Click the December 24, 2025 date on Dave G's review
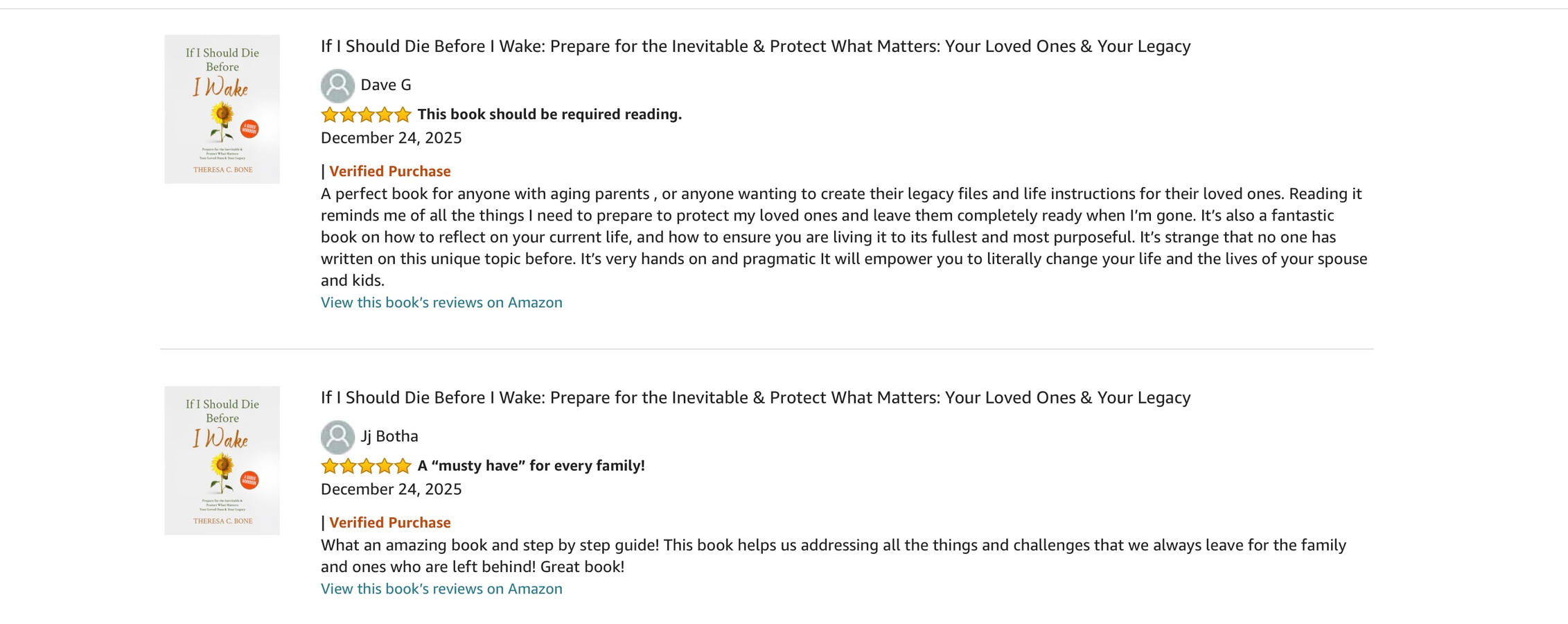 click(x=391, y=138)
